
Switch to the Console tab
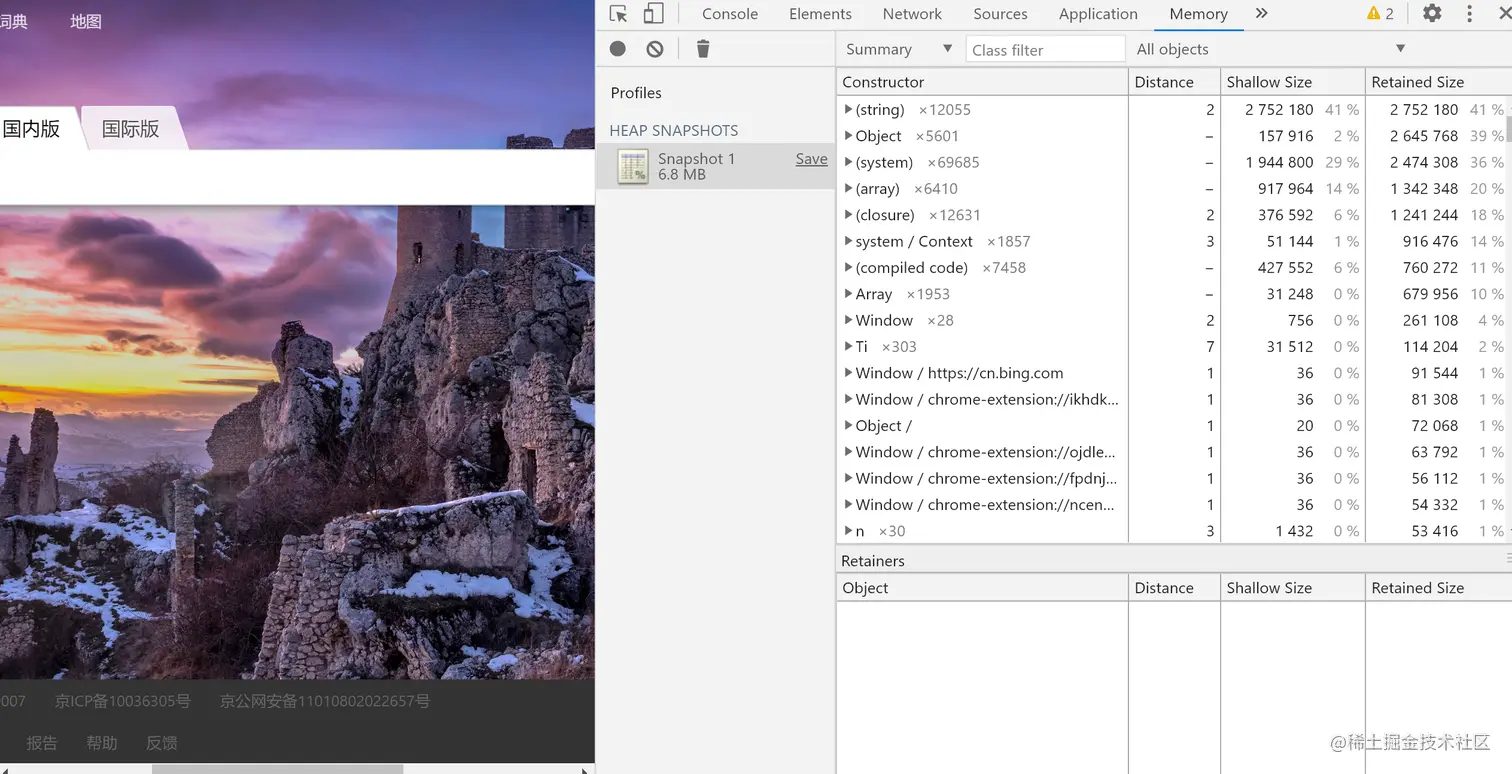pos(730,14)
